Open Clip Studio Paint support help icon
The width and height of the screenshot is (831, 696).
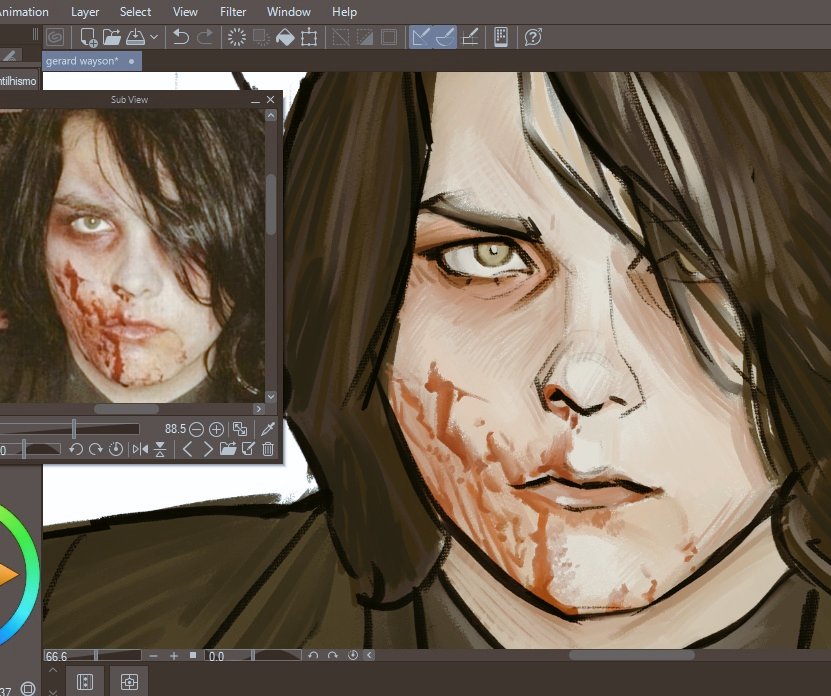pos(533,37)
